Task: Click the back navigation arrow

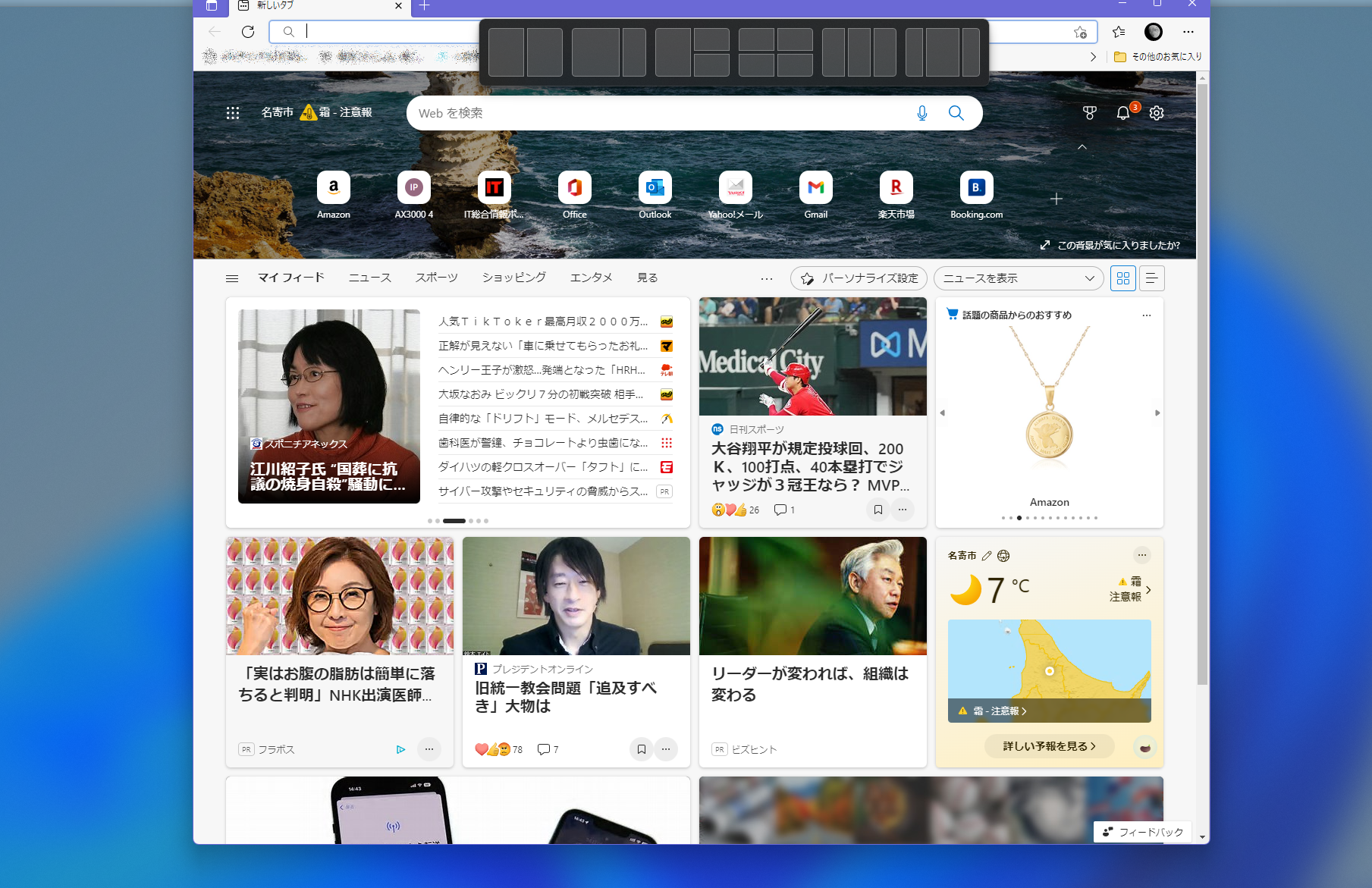Action: click(215, 32)
